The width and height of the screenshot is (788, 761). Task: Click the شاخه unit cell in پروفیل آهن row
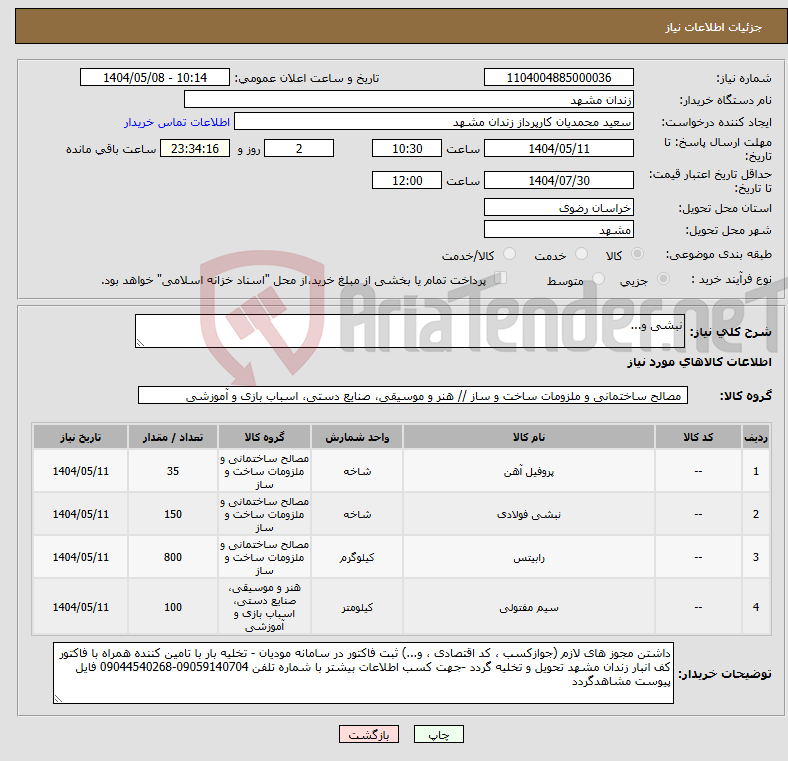(357, 471)
